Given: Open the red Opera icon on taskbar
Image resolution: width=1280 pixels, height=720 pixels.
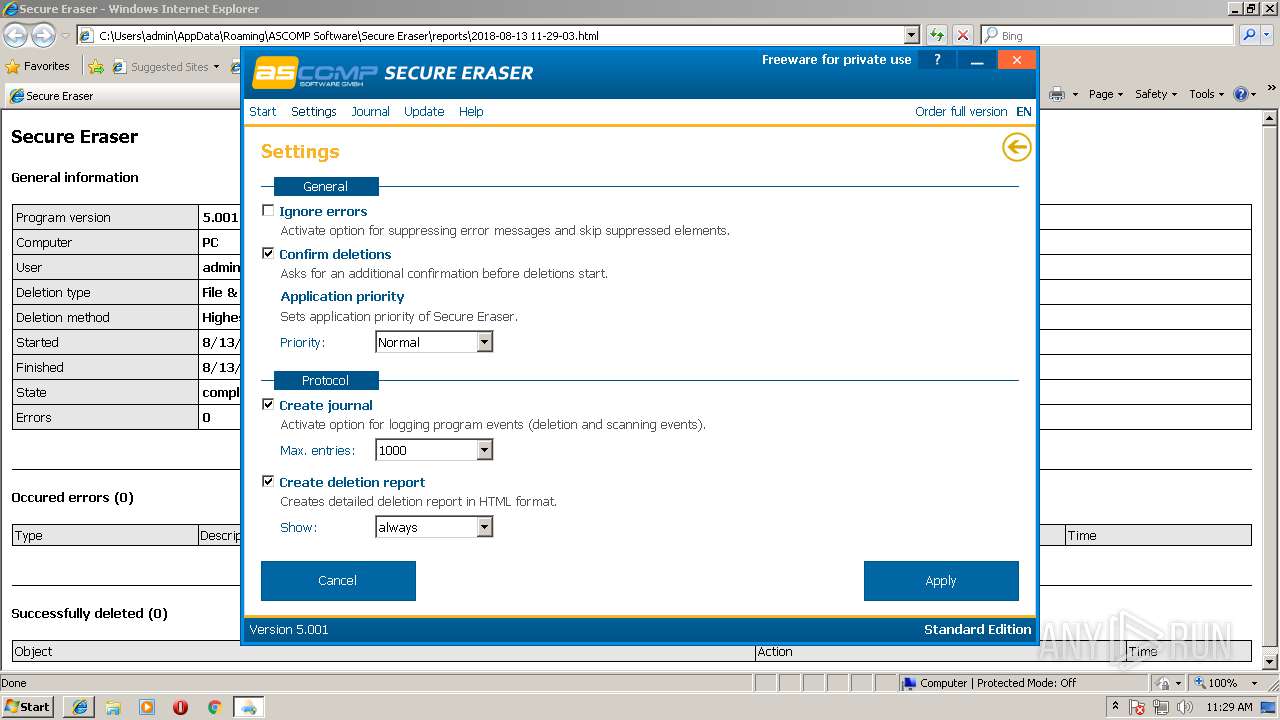Looking at the screenshot, I should coord(180,707).
